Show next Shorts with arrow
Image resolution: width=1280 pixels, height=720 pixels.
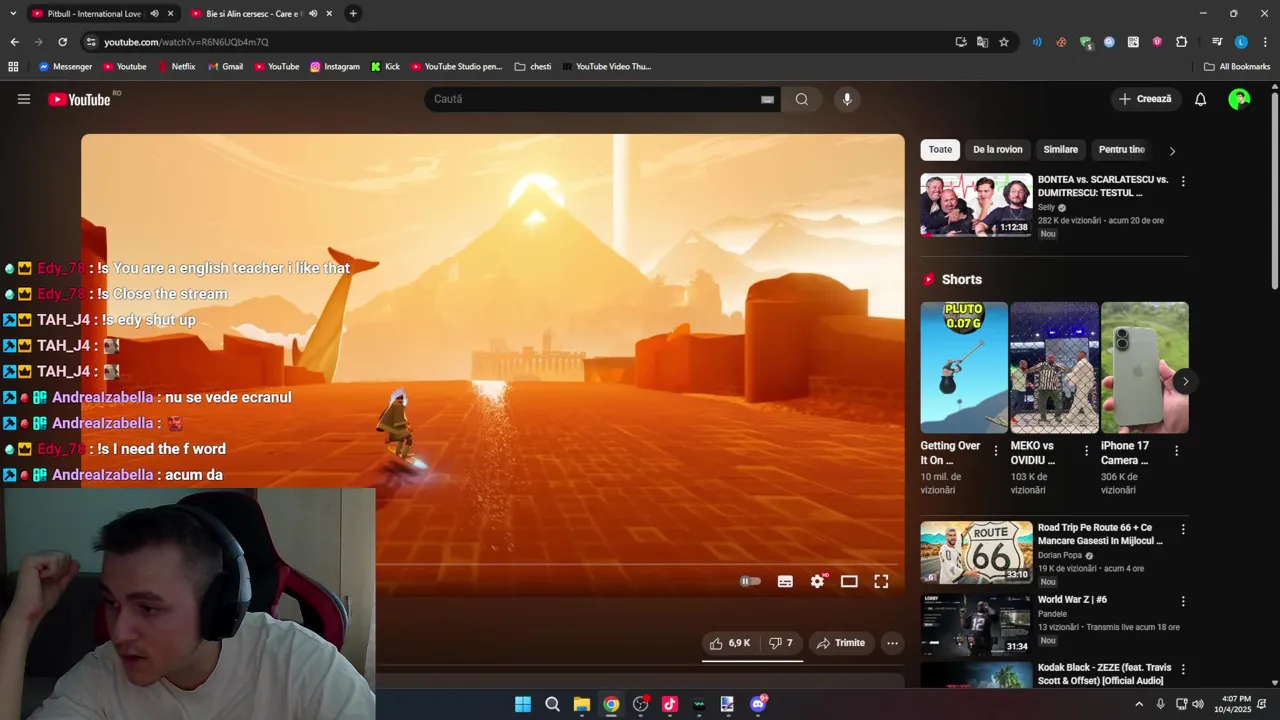point(1185,381)
